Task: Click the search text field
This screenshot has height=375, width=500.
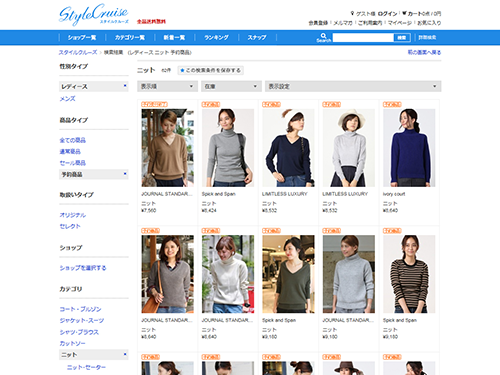Action: click(363, 38)
